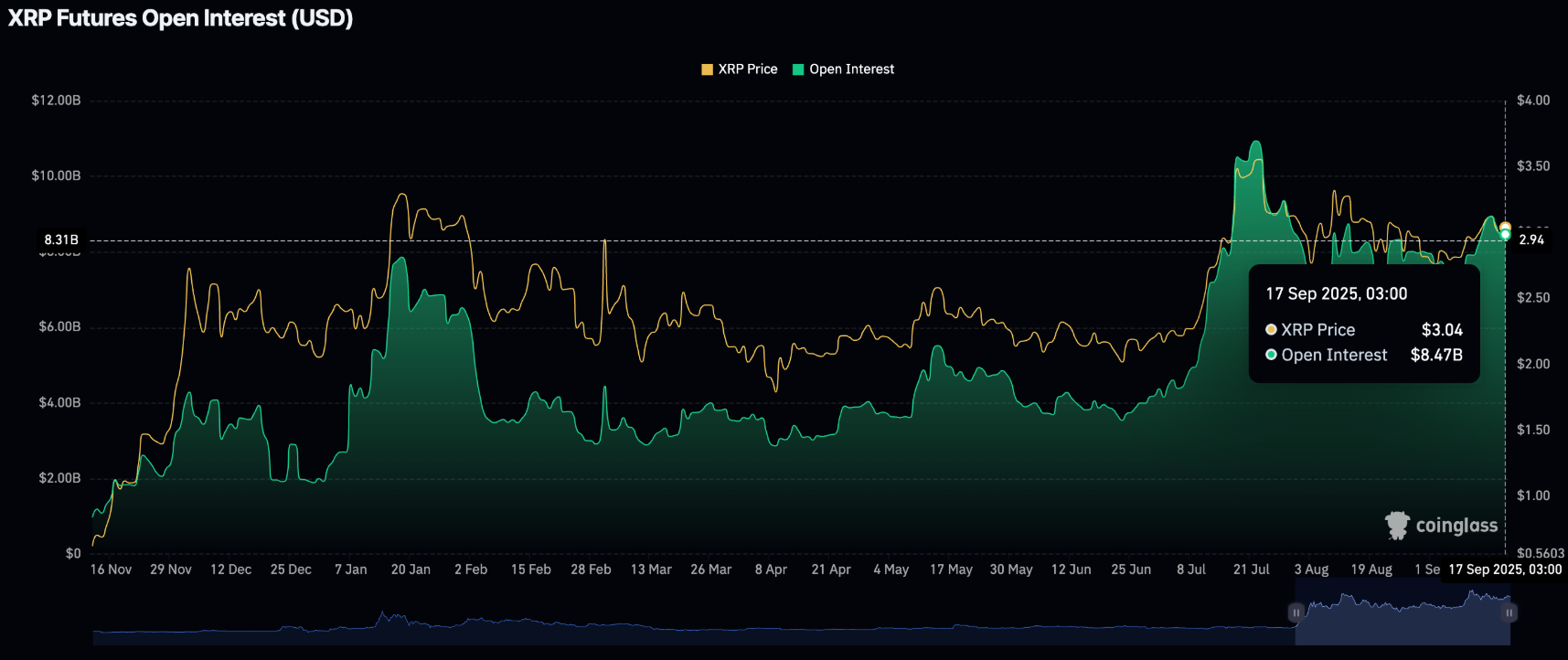Click the yellow XRP Price legend swatch
Screen dimensions: 1568x660
(707, 69)
